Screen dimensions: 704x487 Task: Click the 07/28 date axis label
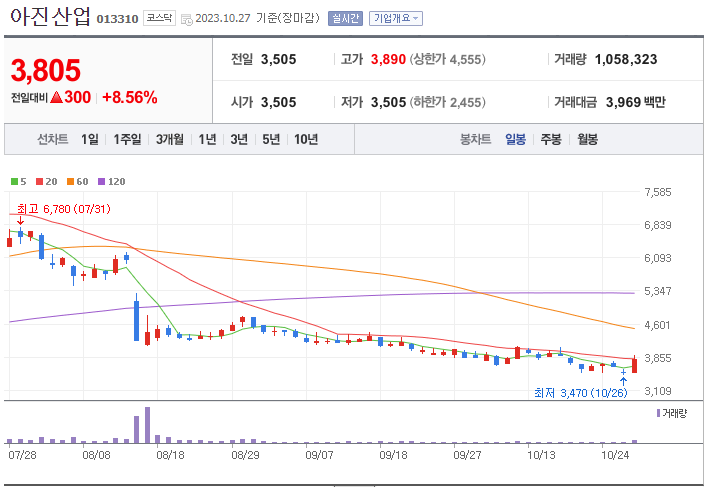click(22, 455)
